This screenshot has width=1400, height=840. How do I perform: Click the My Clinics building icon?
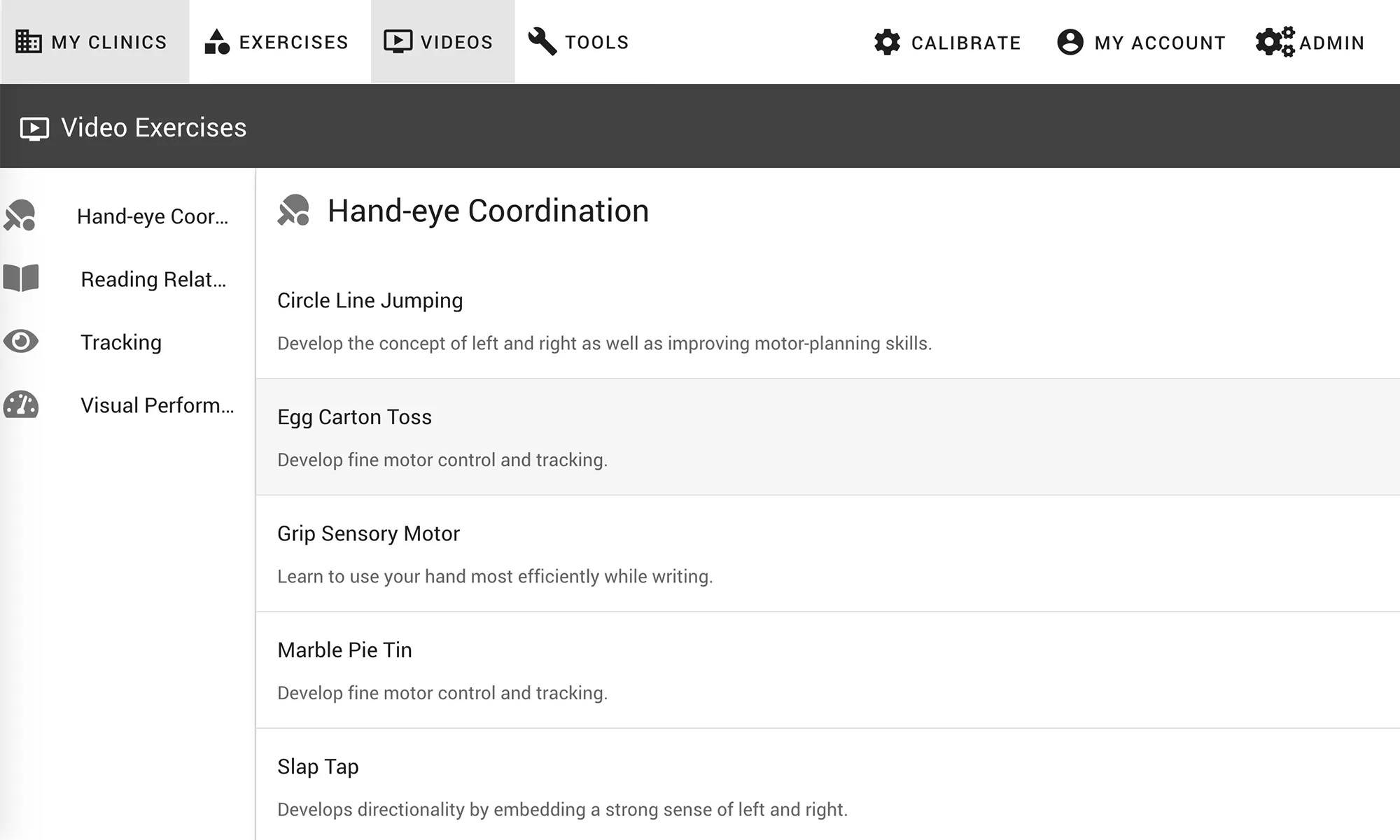click(29, 42)
